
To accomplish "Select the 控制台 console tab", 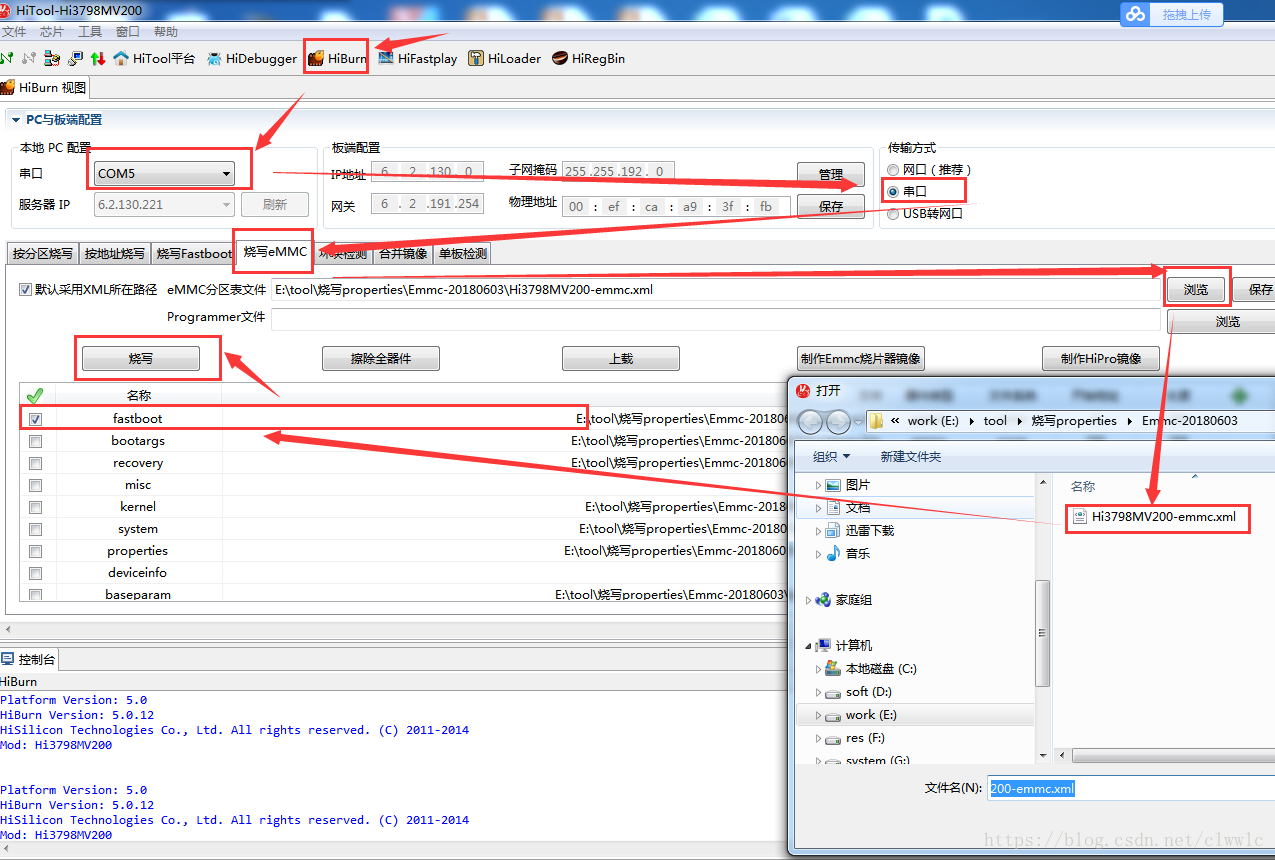I will [29, 659].
